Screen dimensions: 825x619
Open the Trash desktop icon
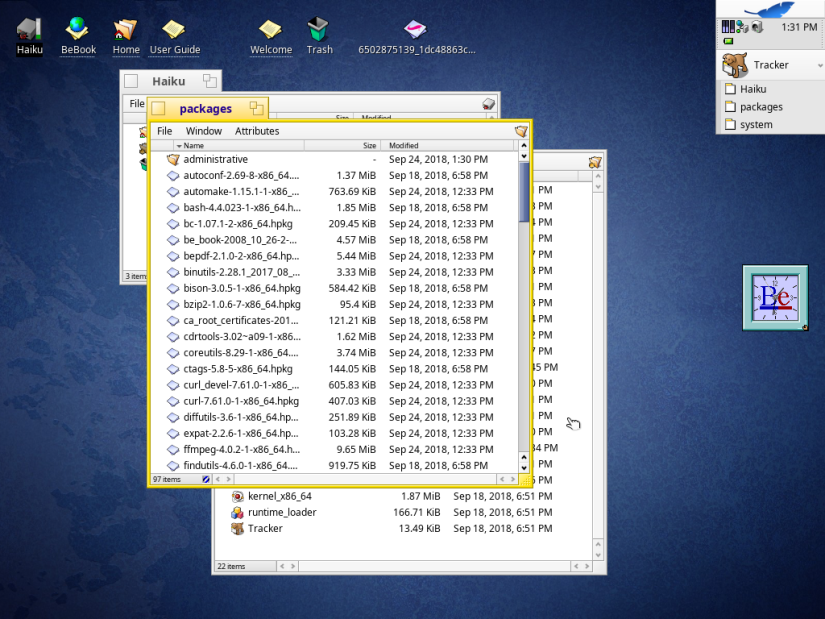pyautogui.click(x=318, y=29)
